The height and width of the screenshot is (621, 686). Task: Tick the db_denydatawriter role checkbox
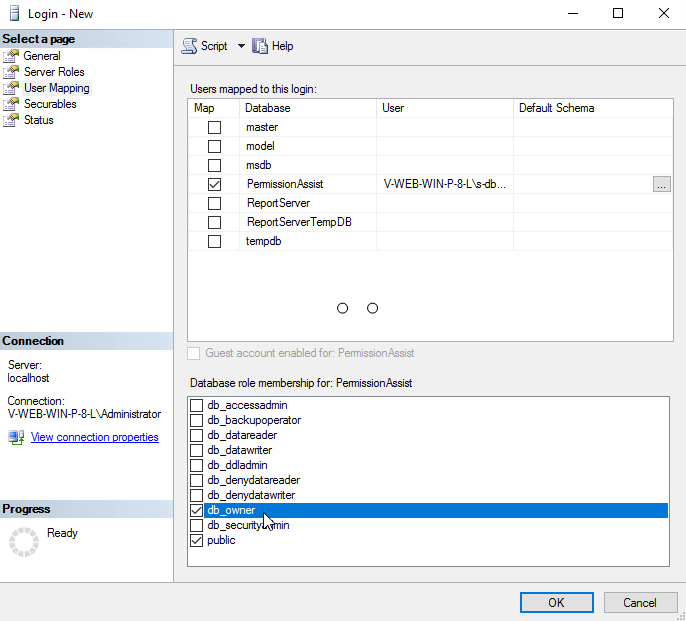196,495
